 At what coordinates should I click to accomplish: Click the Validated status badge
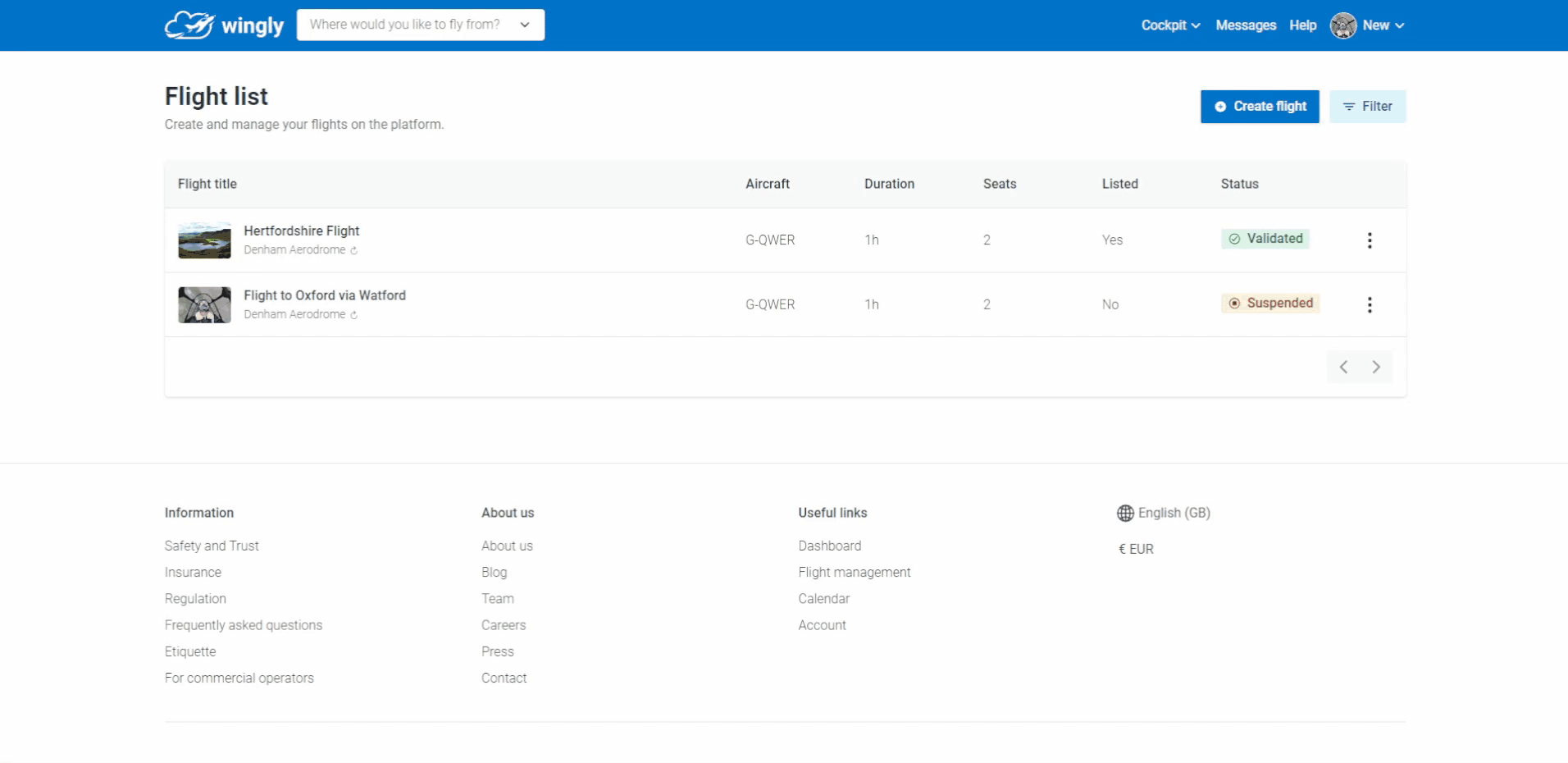tap(1265, 239)
